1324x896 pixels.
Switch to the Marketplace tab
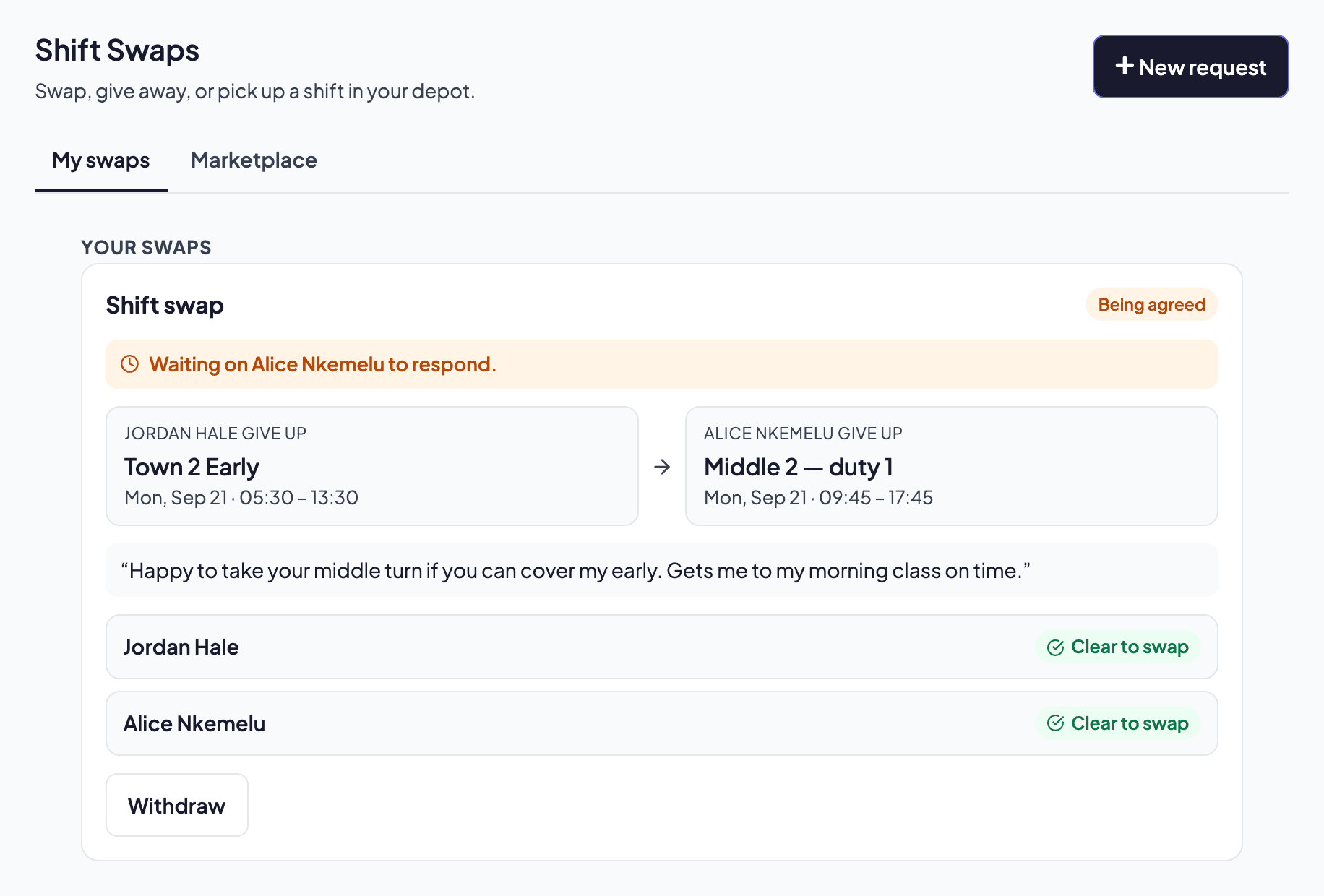tap(254, 160)
